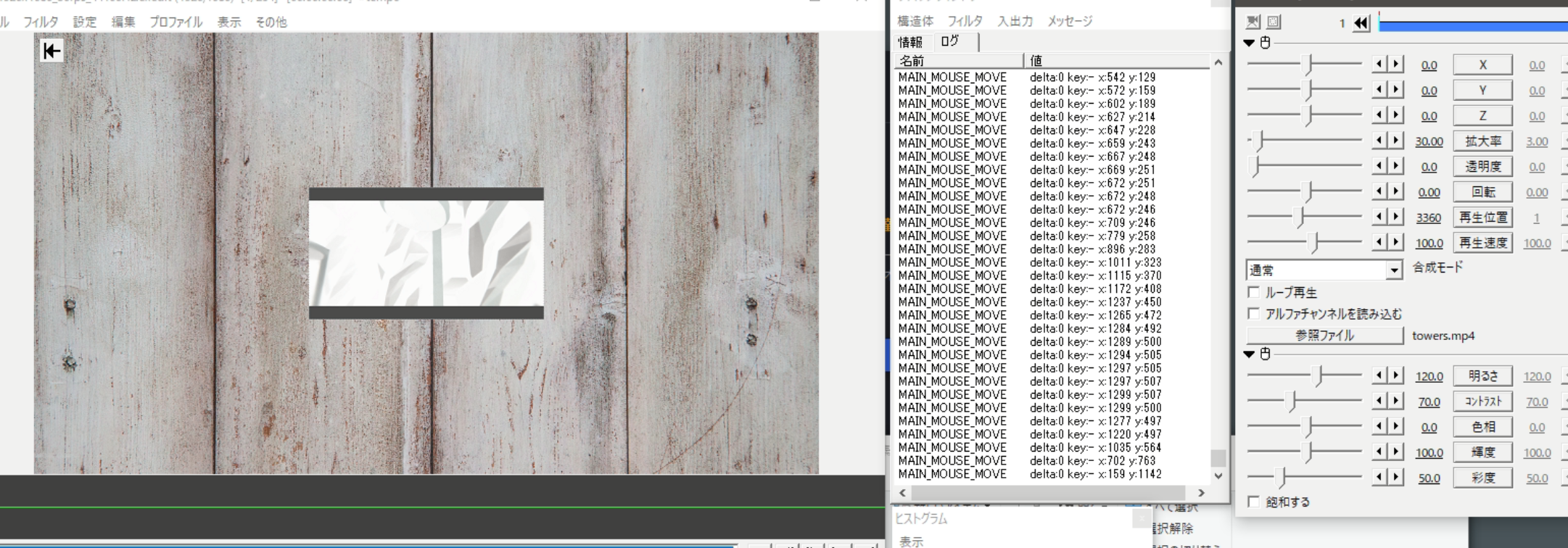The height and width of the screenshot is (548, 1568).
Task: Decrease Z value with its left arrow
Action: 1379,115
